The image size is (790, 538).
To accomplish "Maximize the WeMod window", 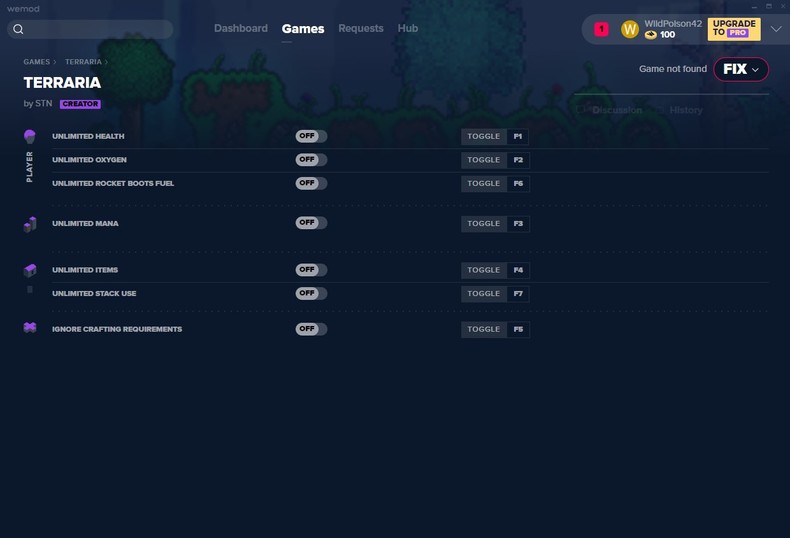I will [x=769, y=7].
